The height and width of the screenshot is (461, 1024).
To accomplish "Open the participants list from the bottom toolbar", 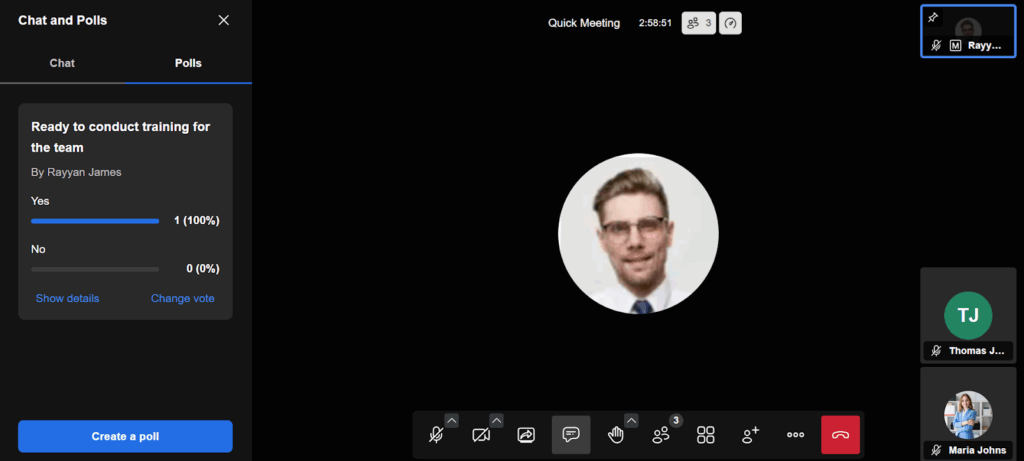I will click(661, 435).
